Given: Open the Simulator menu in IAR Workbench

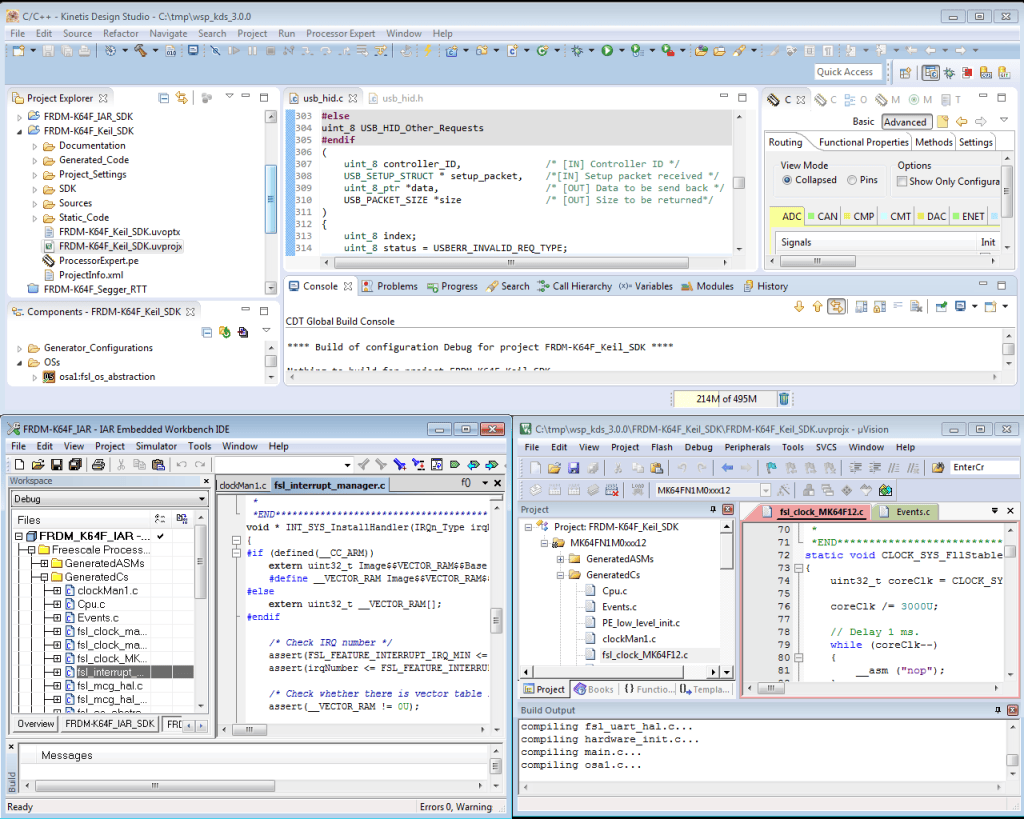Looking at the screenshot, I should [x=156, y=447].
